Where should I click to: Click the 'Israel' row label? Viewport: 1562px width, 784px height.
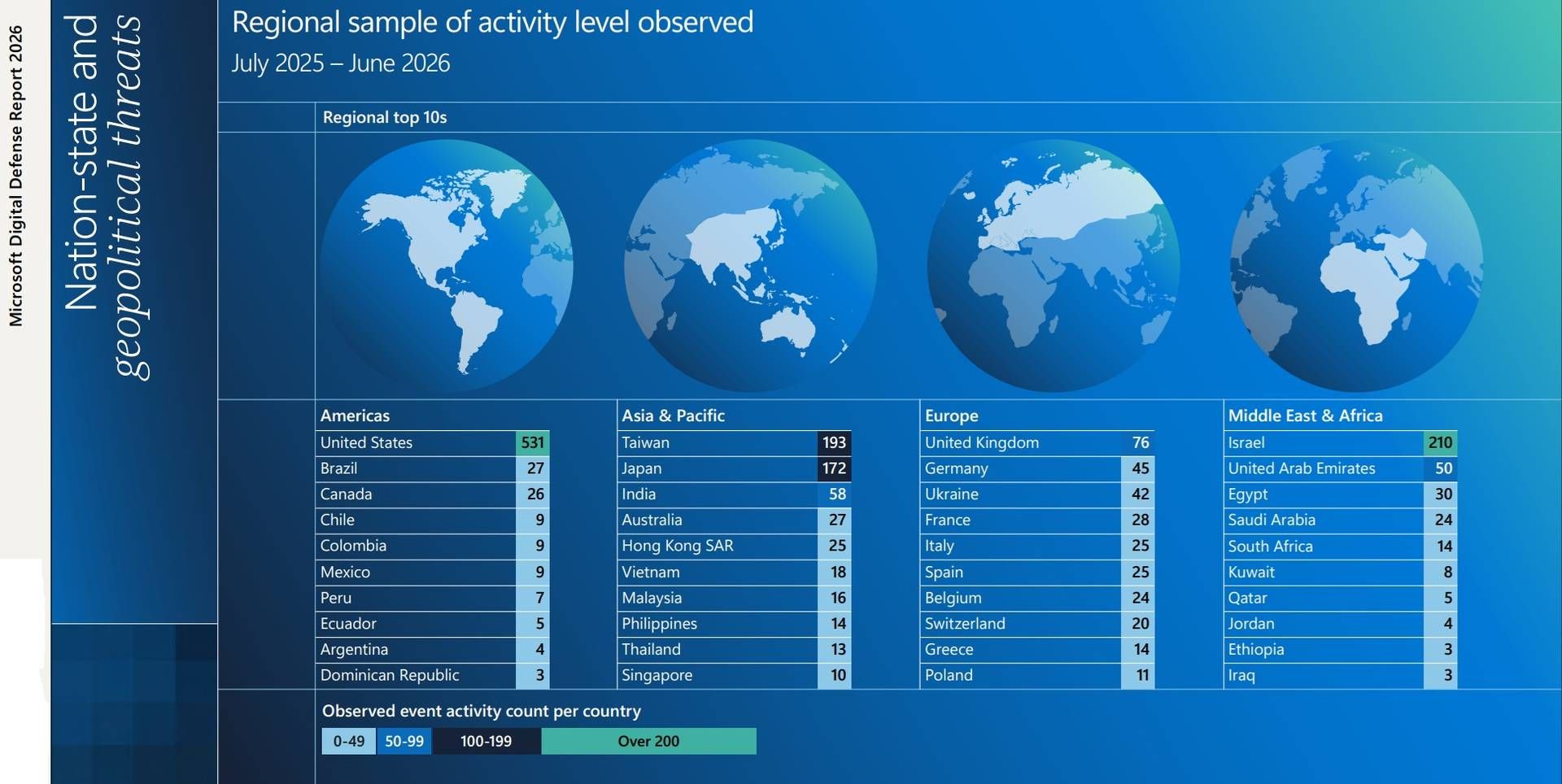[x=1246, y=442]
